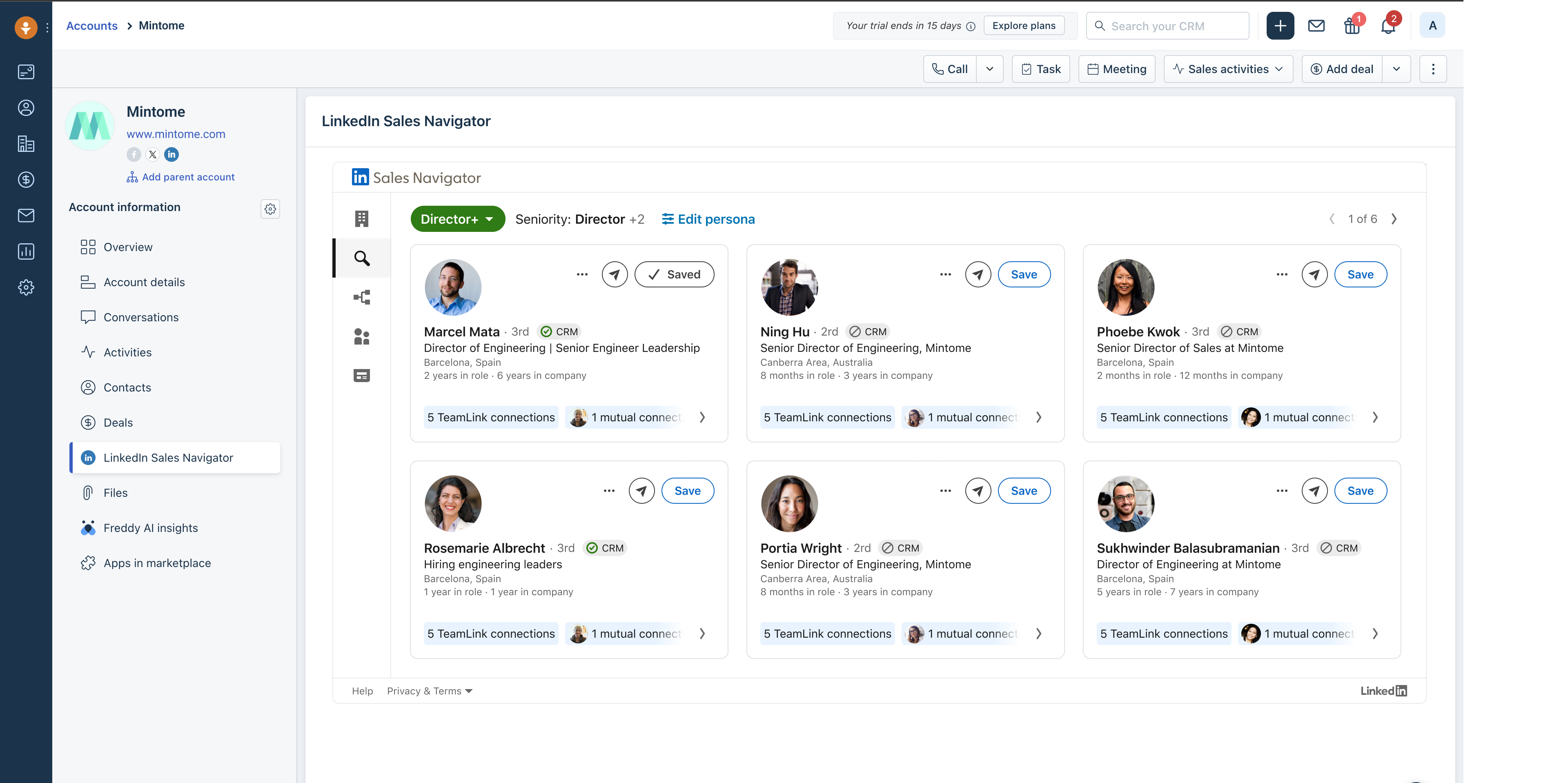Save Phoebe Kwok as a lead
The image size is (1568, 783).
click(x=1360, y=274)
